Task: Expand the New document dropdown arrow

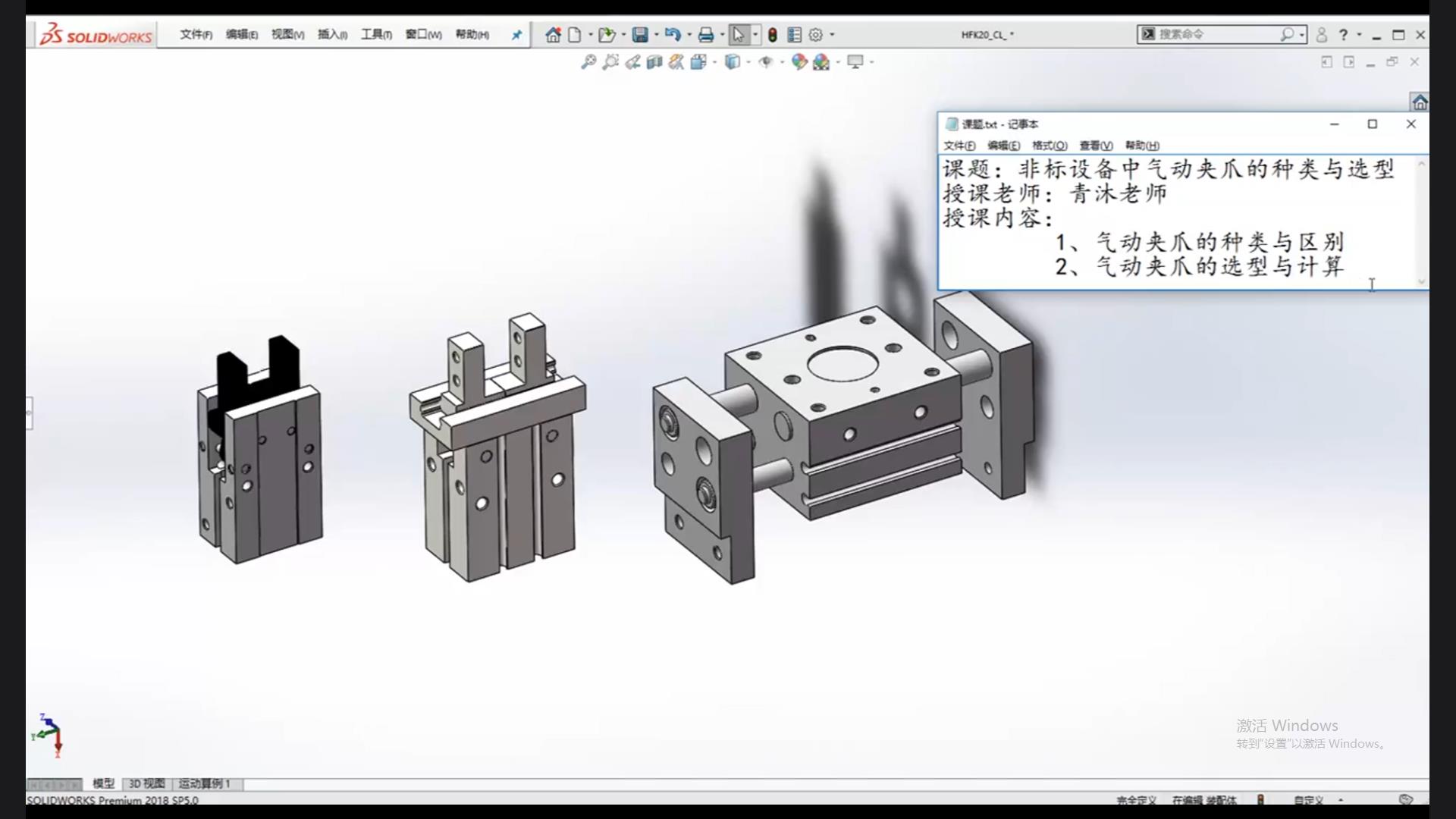Action: (x=590, y=35)
